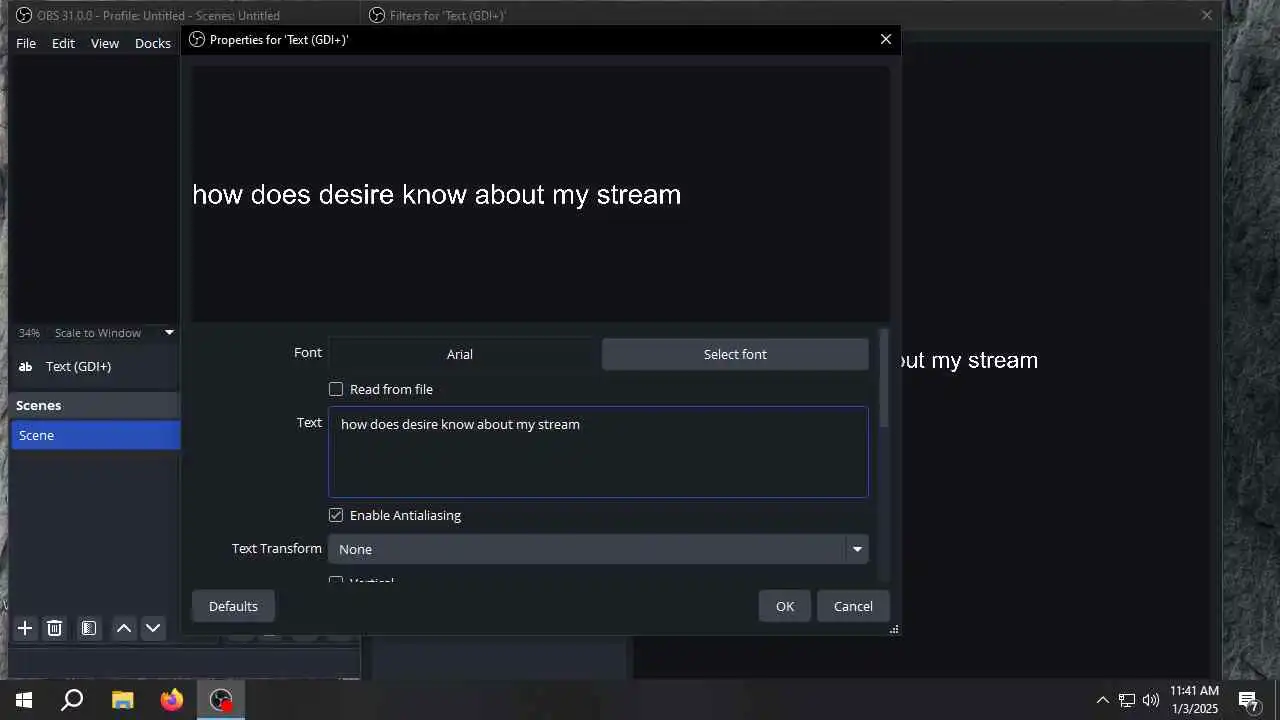Open the Docks menu

click(x=153, y=43)
